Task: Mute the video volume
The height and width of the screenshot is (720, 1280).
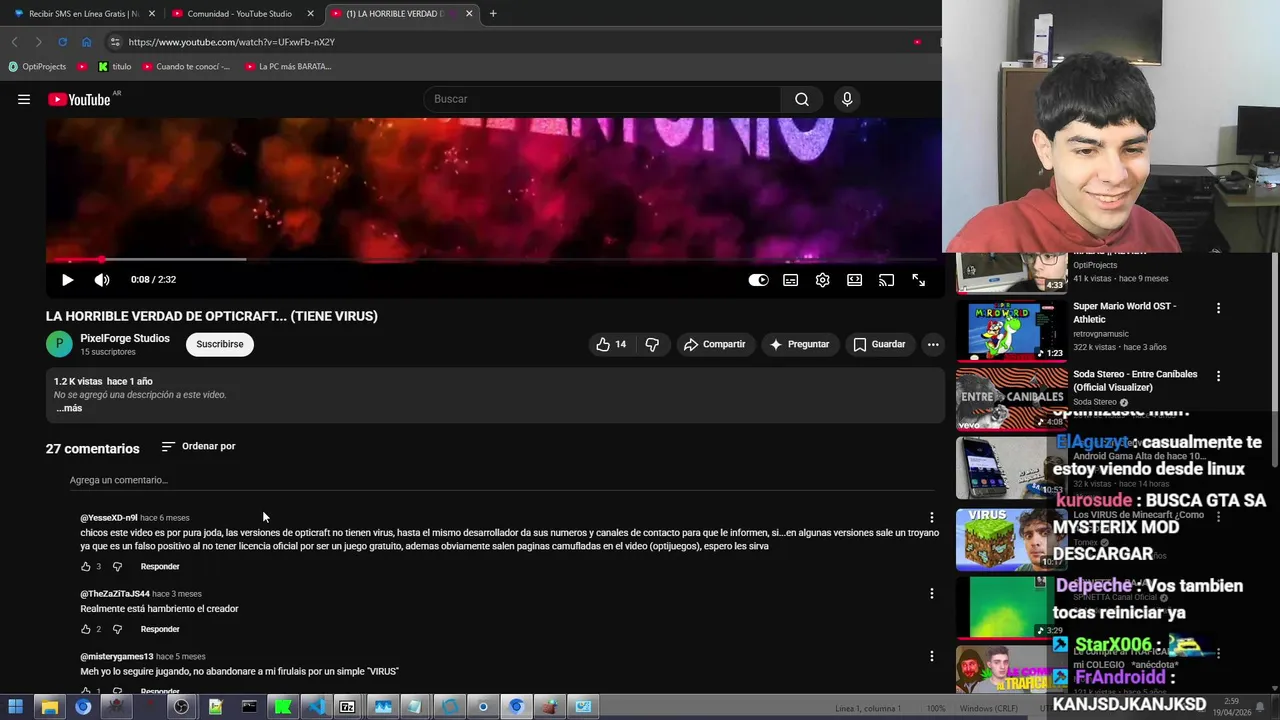Action: pyautogui.click(x=102, y=280)
